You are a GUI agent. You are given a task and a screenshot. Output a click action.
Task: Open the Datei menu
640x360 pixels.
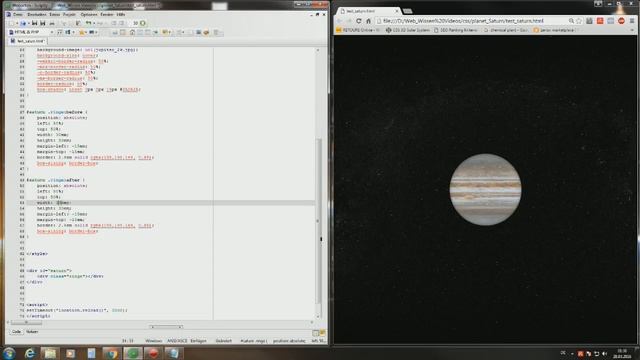click(18, 14)
